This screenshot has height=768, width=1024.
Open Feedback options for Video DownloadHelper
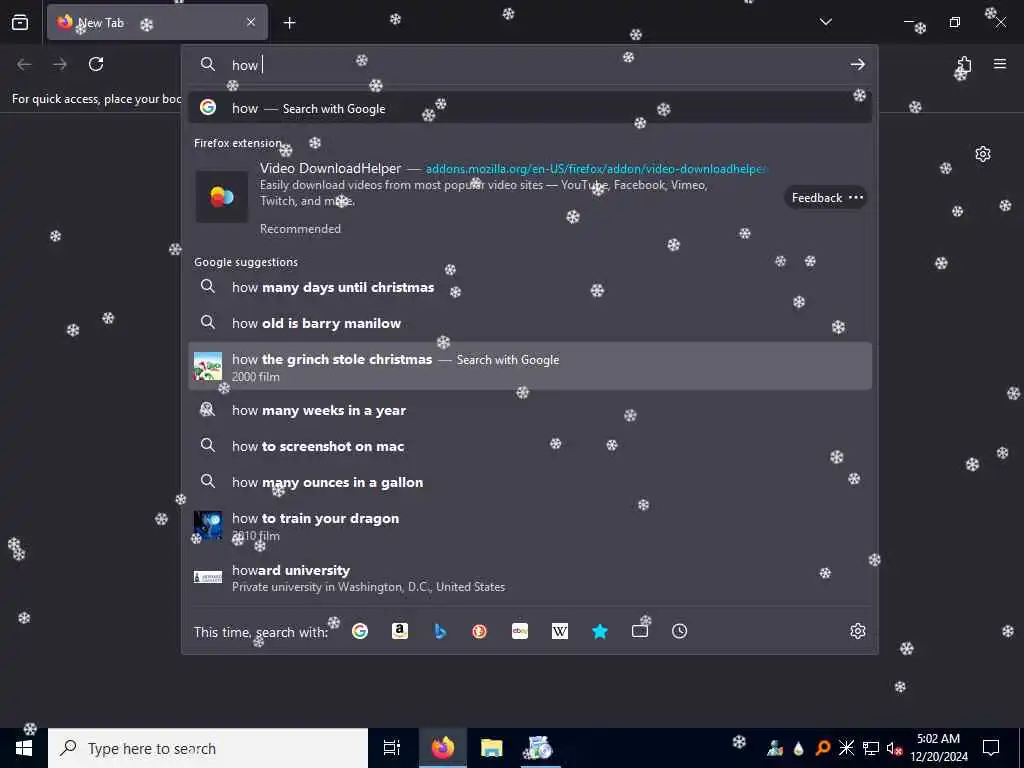click(x=825, y=197)
